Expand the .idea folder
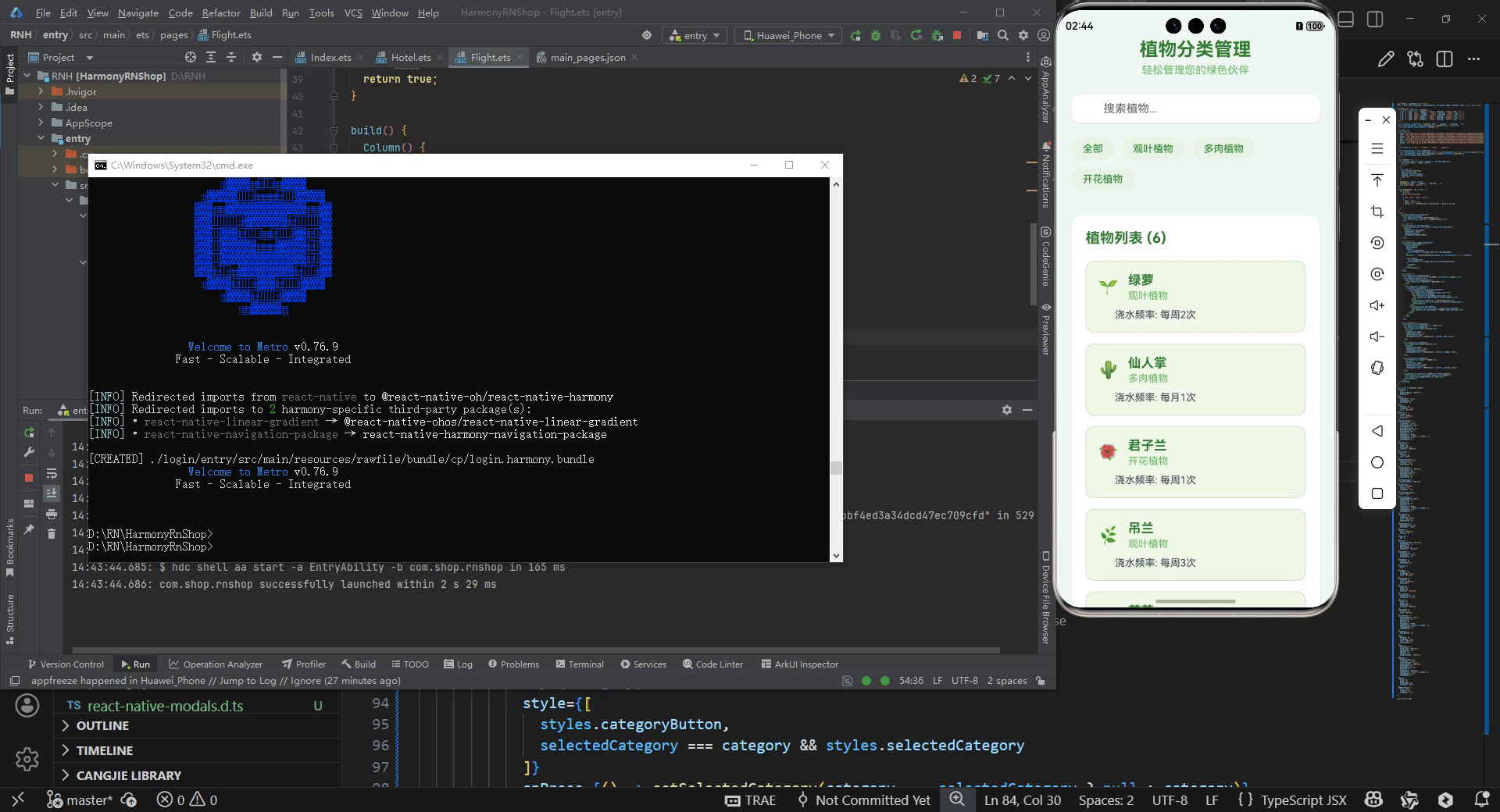Screen dimensions: 1500x812 point(41,107)
